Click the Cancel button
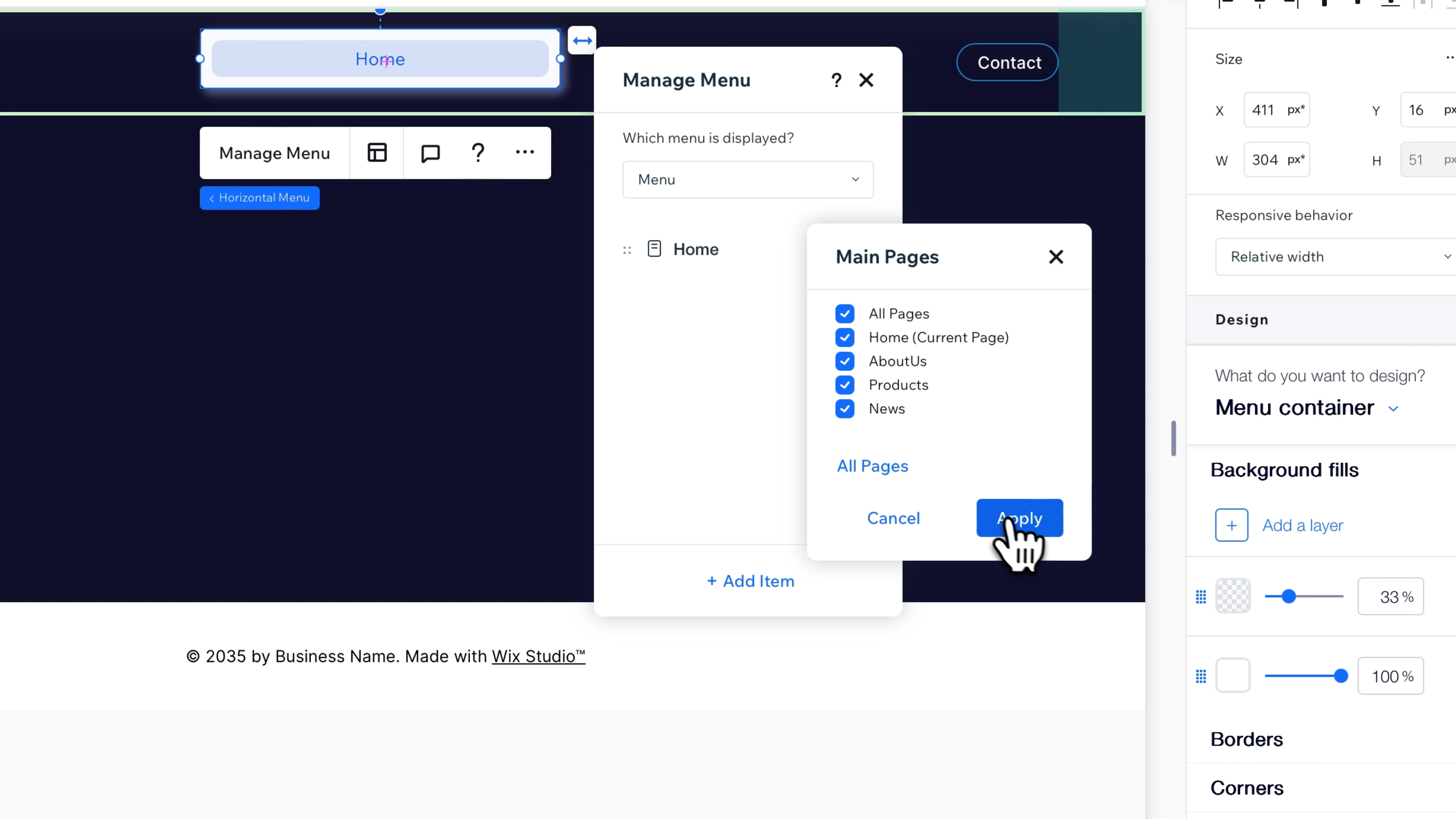The height and width of the screenshot is (819, 1456). click(x=893, y=518)
